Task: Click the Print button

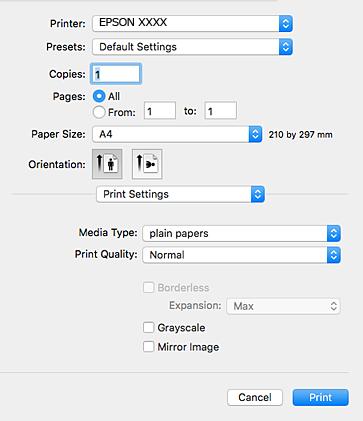Action: coord(321,397)
